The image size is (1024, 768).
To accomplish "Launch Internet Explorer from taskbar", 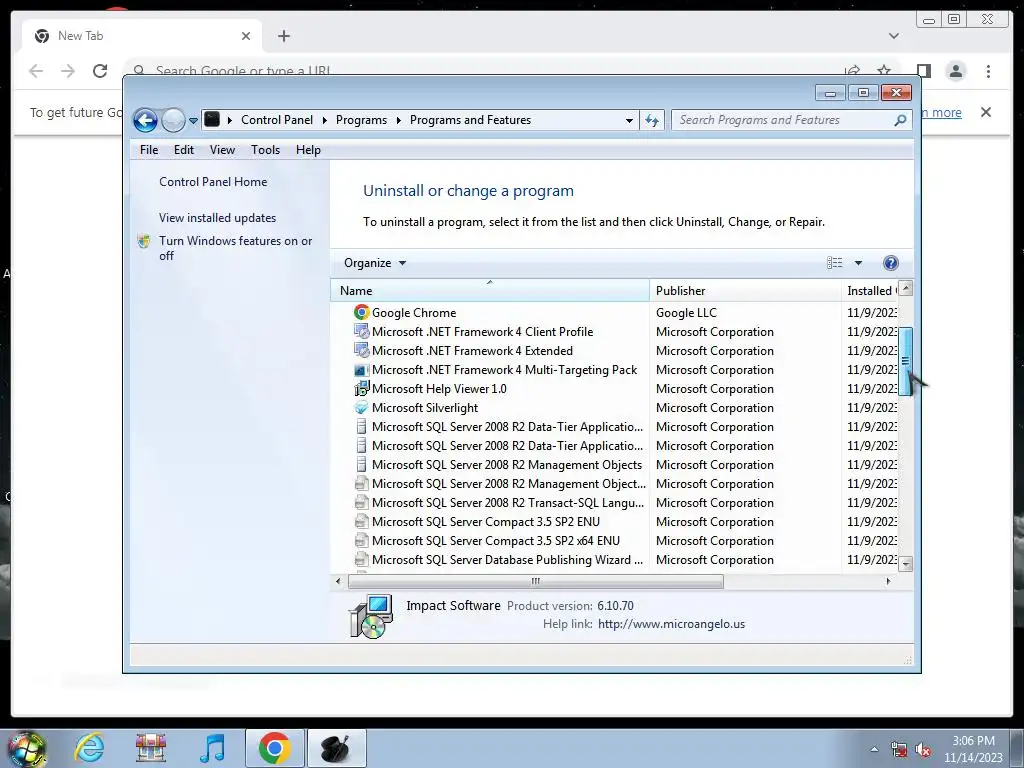I will (89, 748).
